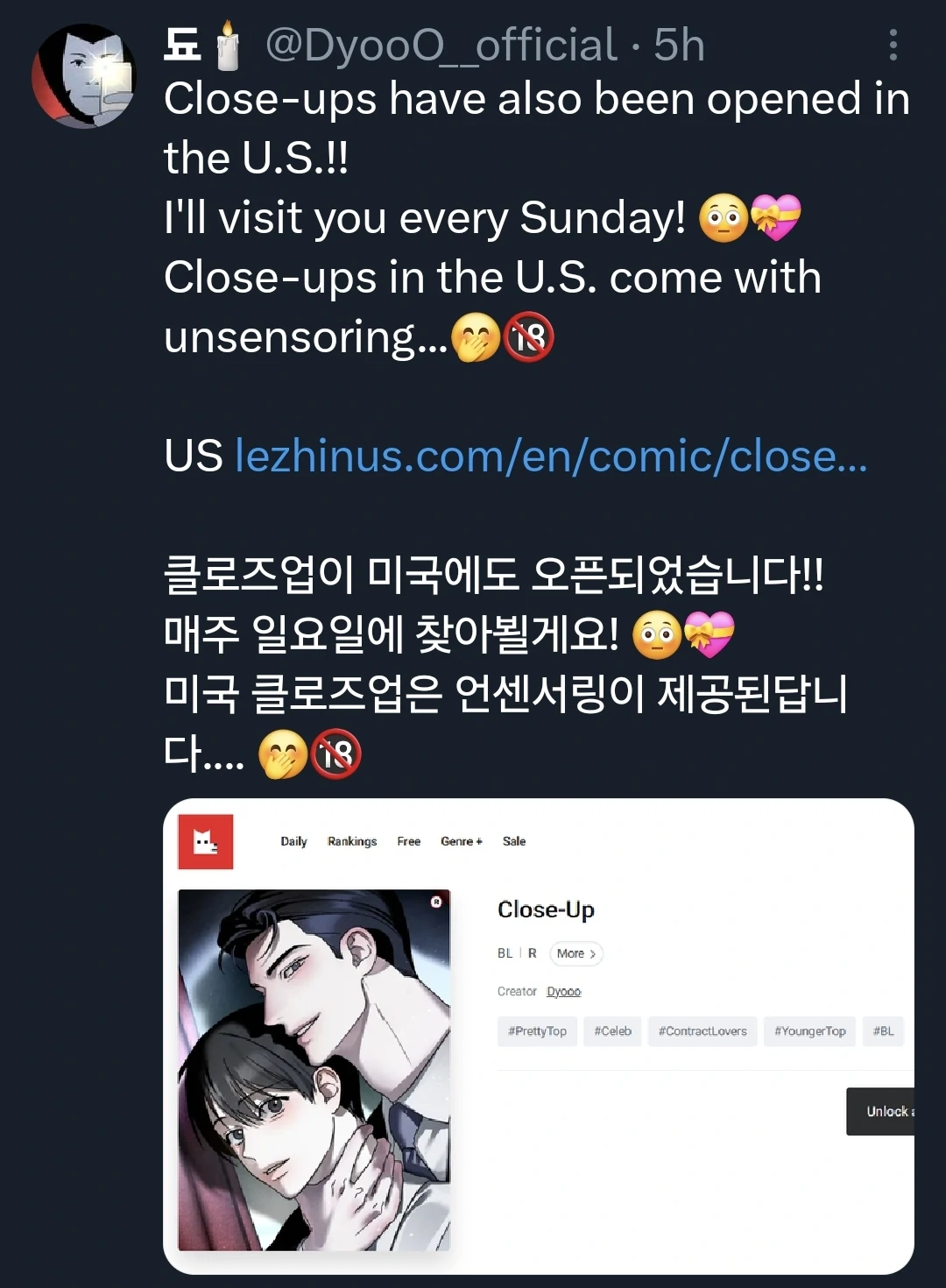This screenshot has width=946, height=1288.
Task: Open the Sale section
Action: pyautogui.click(x=514, y=841)
